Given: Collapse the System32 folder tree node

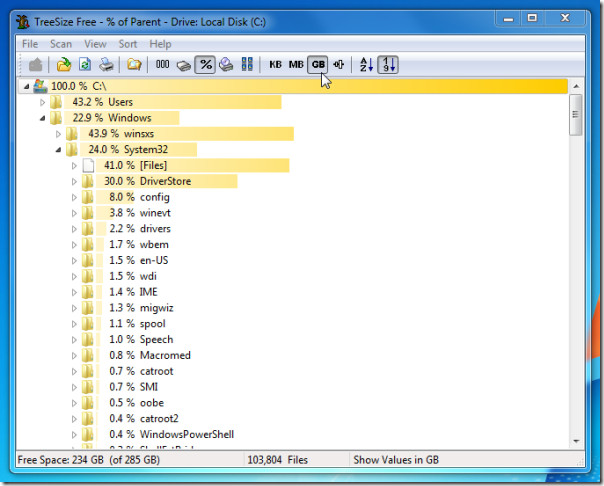Looking at the screenshot, I should [x=58, y=150].
